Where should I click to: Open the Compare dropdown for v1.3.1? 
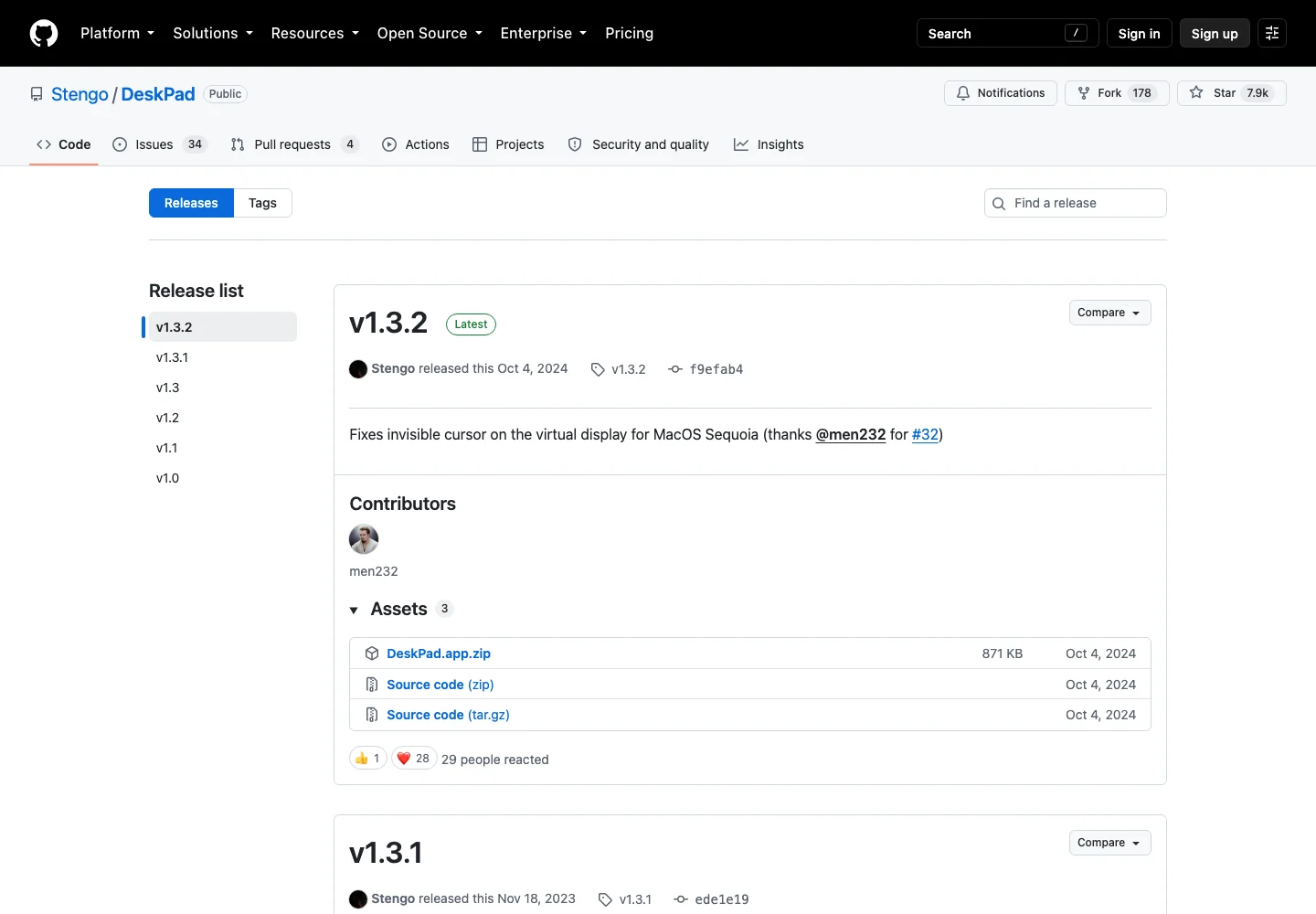1109,843
